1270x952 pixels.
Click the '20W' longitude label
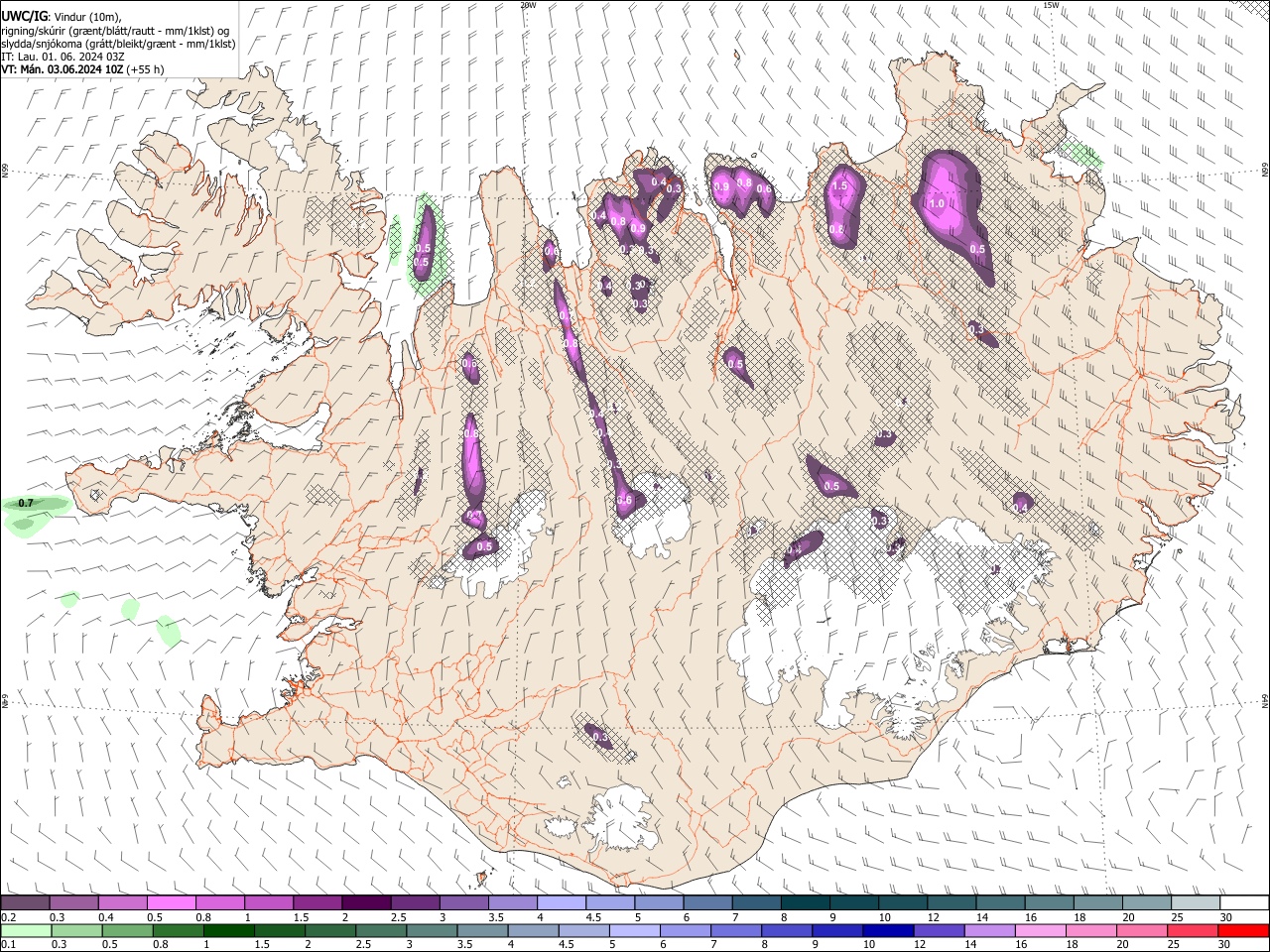coord(528,5)
